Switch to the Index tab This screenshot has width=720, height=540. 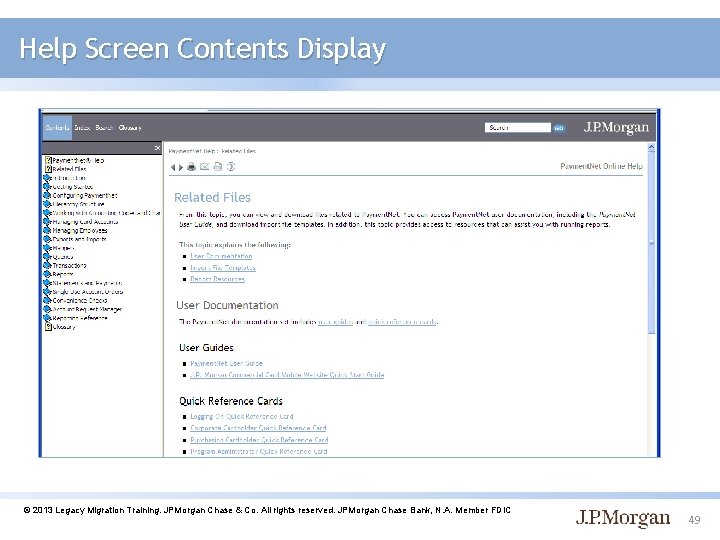[82, 128]
